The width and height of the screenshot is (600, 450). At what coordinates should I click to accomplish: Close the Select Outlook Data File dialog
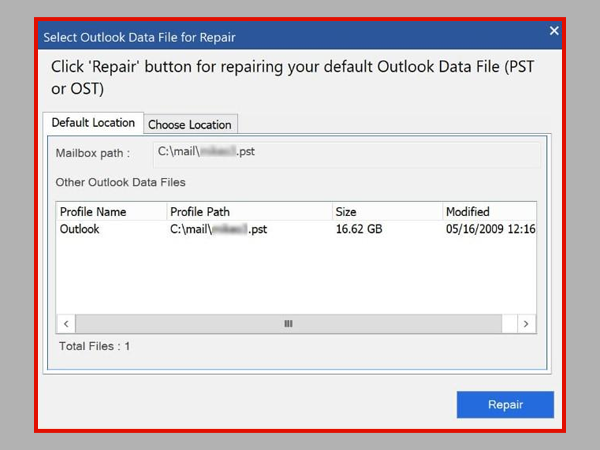click(x=554, y=31)
